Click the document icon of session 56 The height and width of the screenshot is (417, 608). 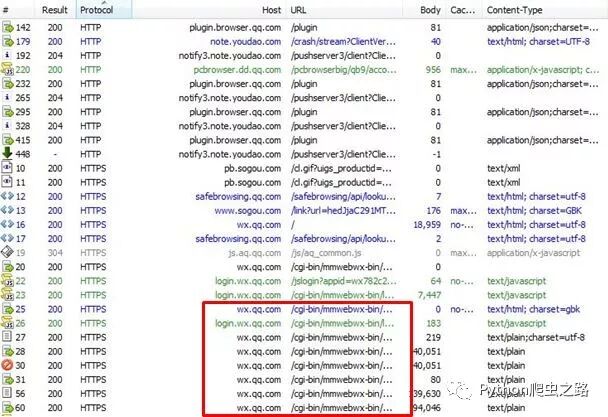tap(7, 393)
